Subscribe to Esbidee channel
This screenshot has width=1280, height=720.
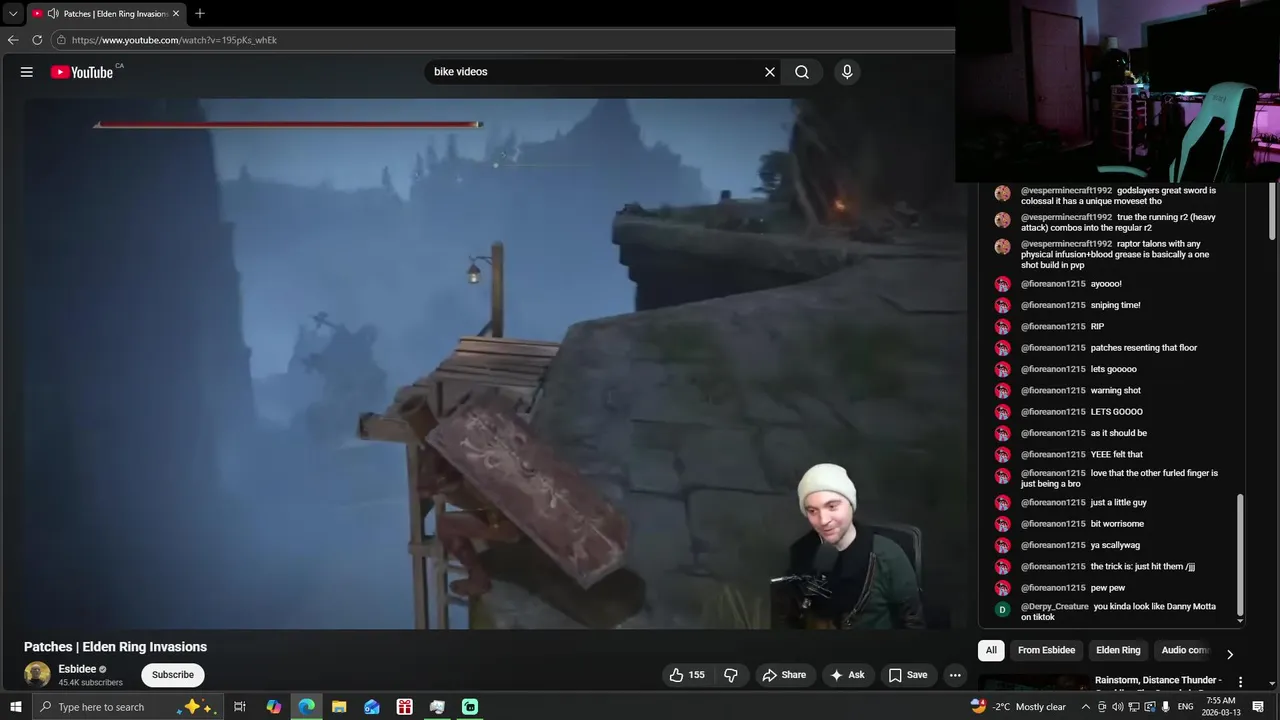173,675
